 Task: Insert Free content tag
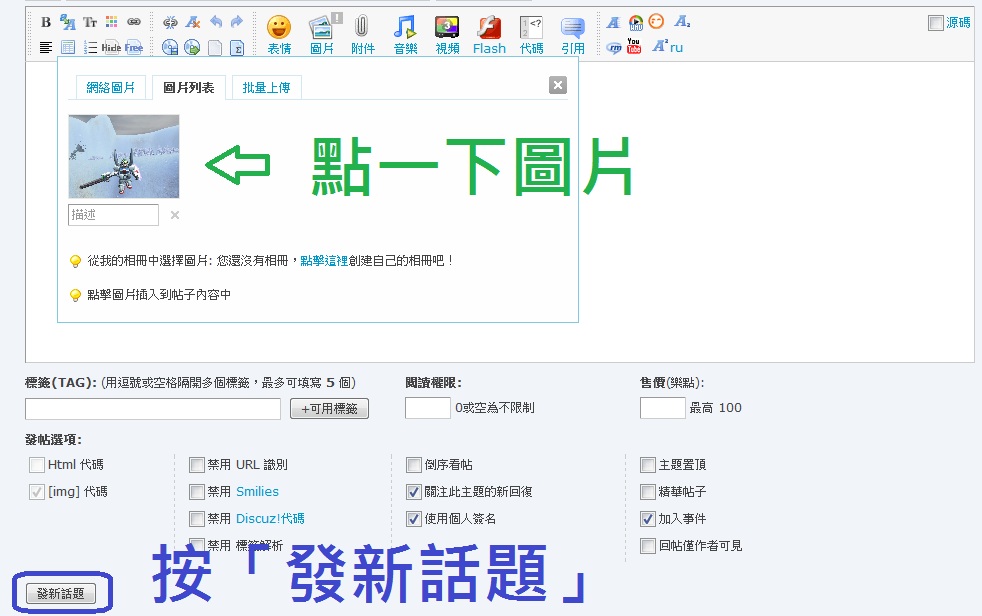134,48
